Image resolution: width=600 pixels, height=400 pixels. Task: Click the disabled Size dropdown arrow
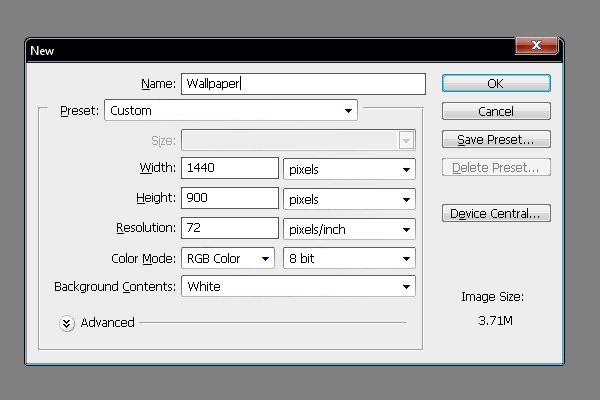click(x=406, y=140)
